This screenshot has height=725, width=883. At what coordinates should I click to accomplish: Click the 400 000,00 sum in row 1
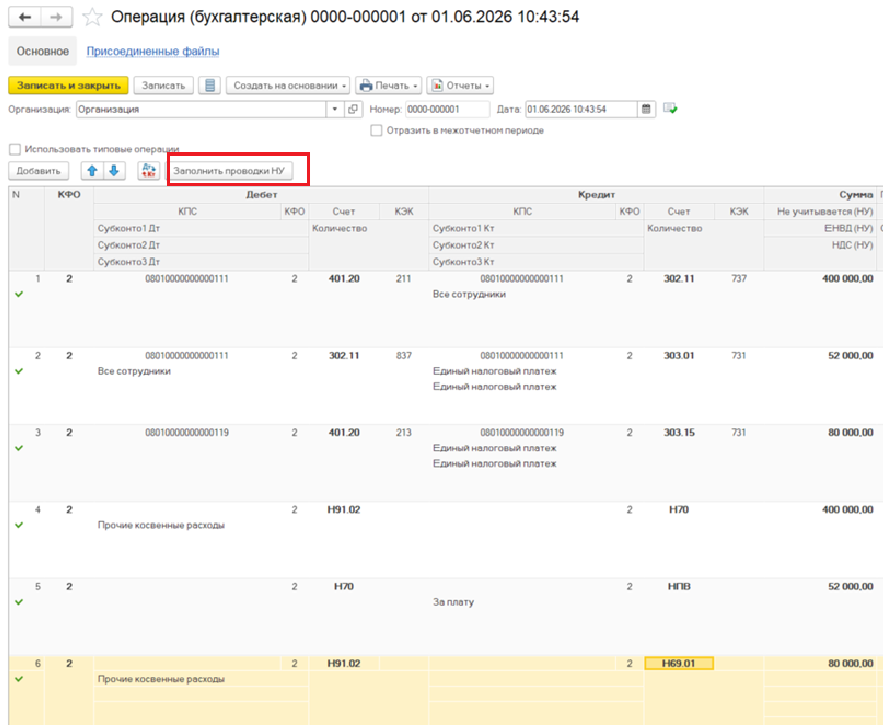click(x=848, y=279)
